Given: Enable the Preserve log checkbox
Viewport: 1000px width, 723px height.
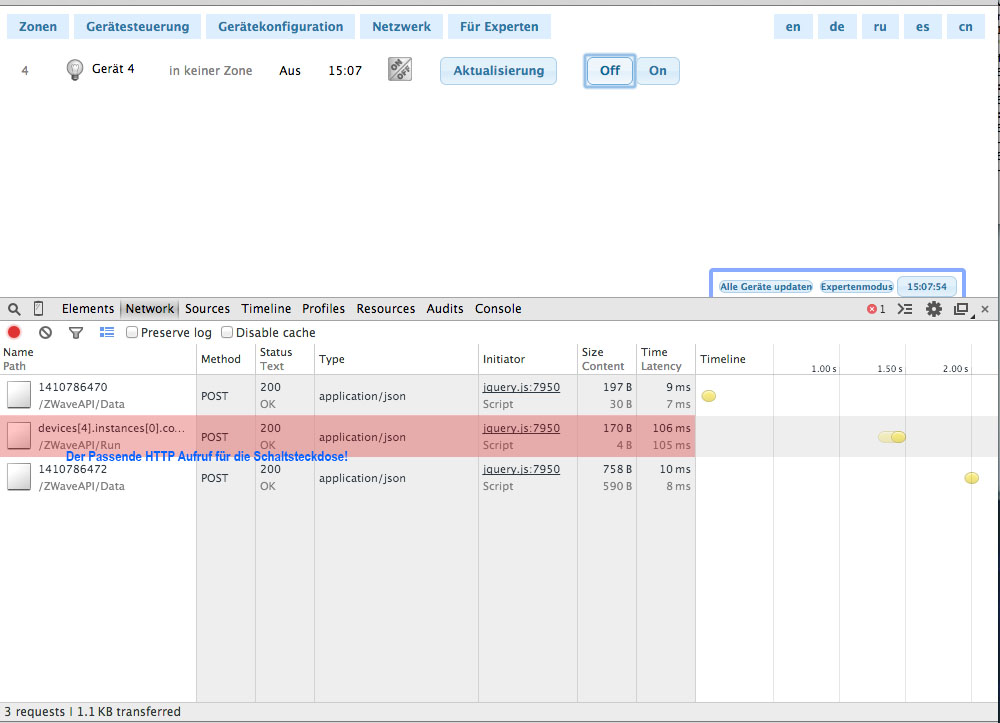Looking at the screenshot, I should [x=132, y=333].
